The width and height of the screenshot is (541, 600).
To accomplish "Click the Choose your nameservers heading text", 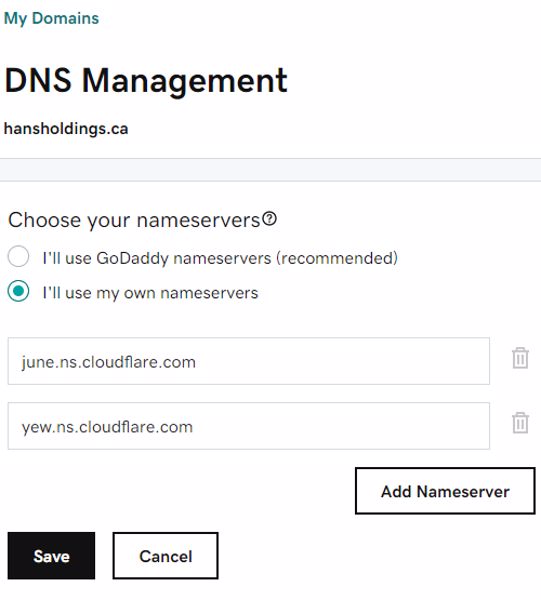I will point(134,220).
